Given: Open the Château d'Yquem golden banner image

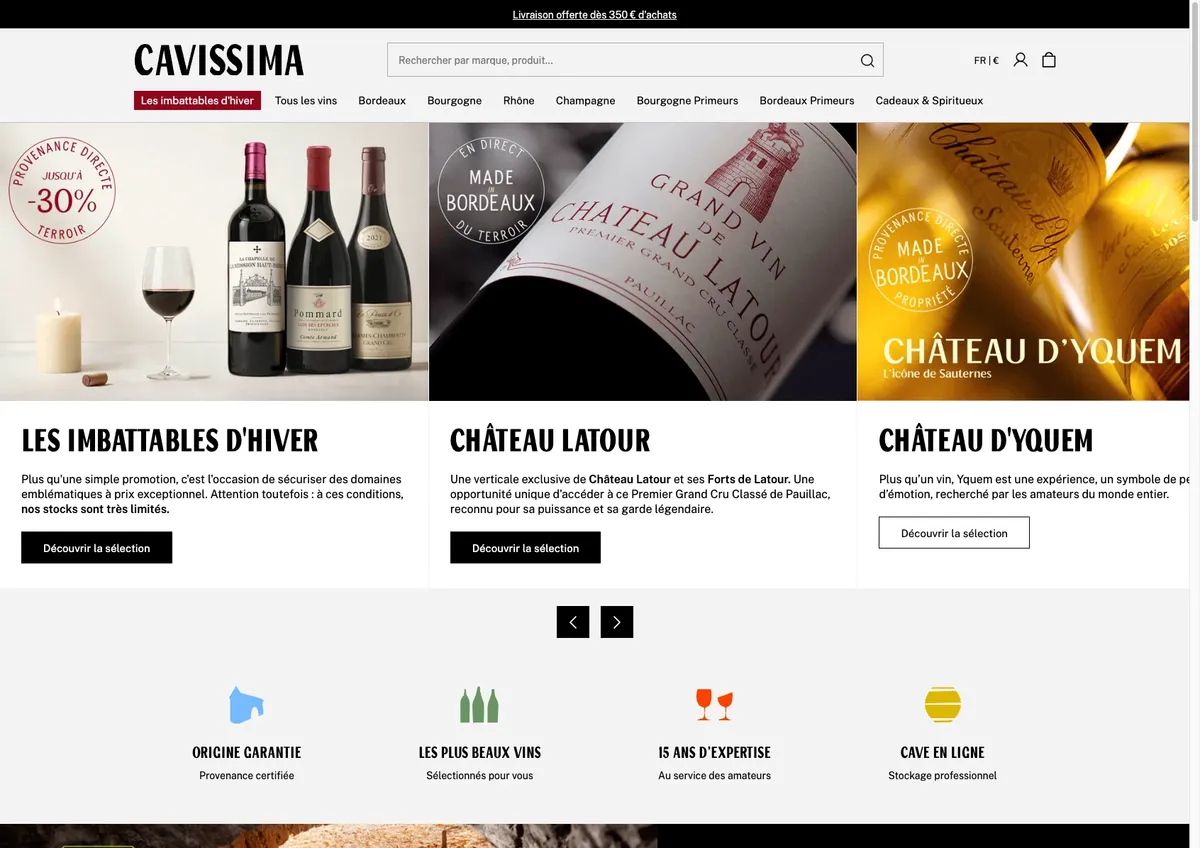Looking at the screenshot, I should pyautogui.click(x=1023, y=262).
